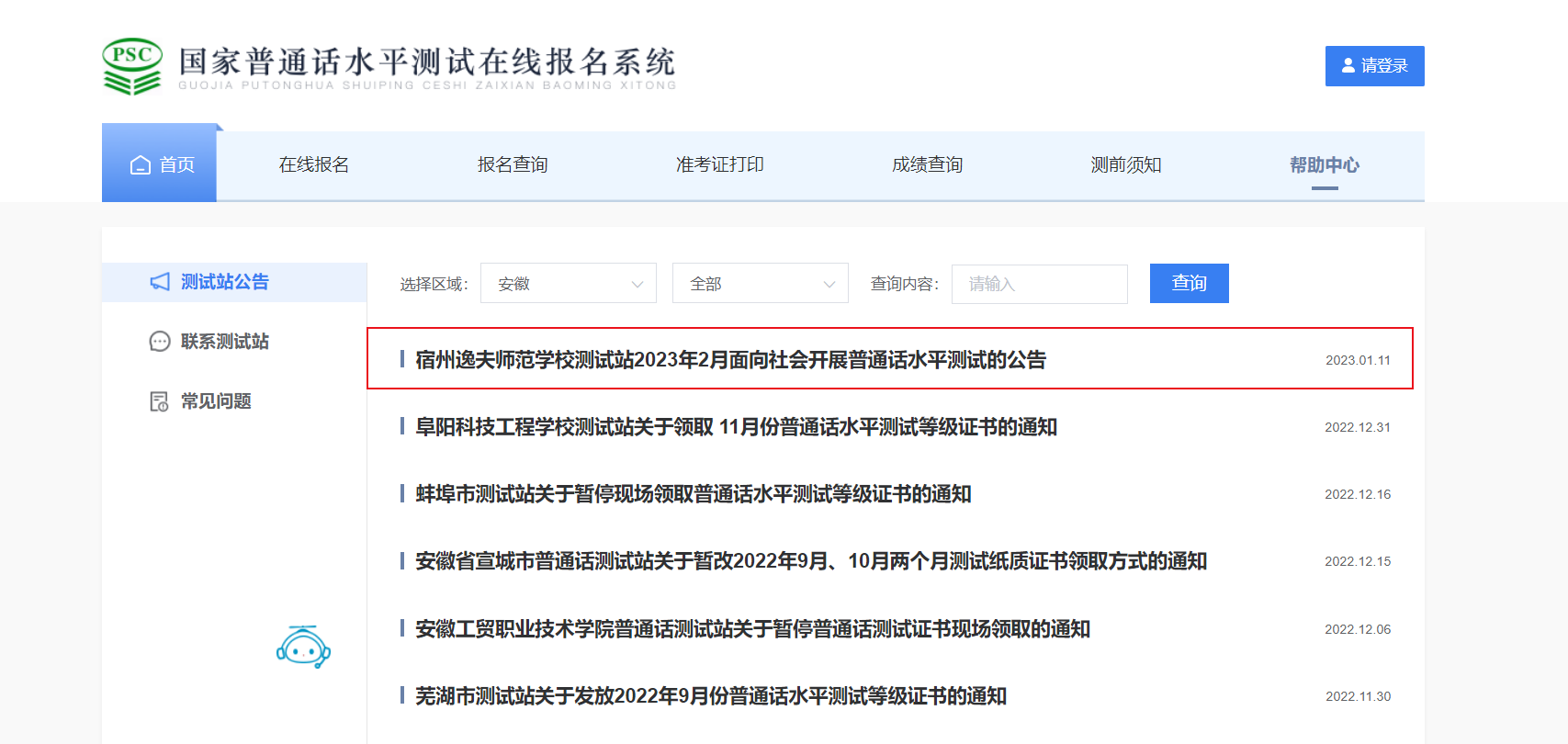The width and height of the screenshot is (1568, 744).
Task: Open 宿州逸夫师范学校测试站 2023年2月 announcement
Action: pos(731,360)
